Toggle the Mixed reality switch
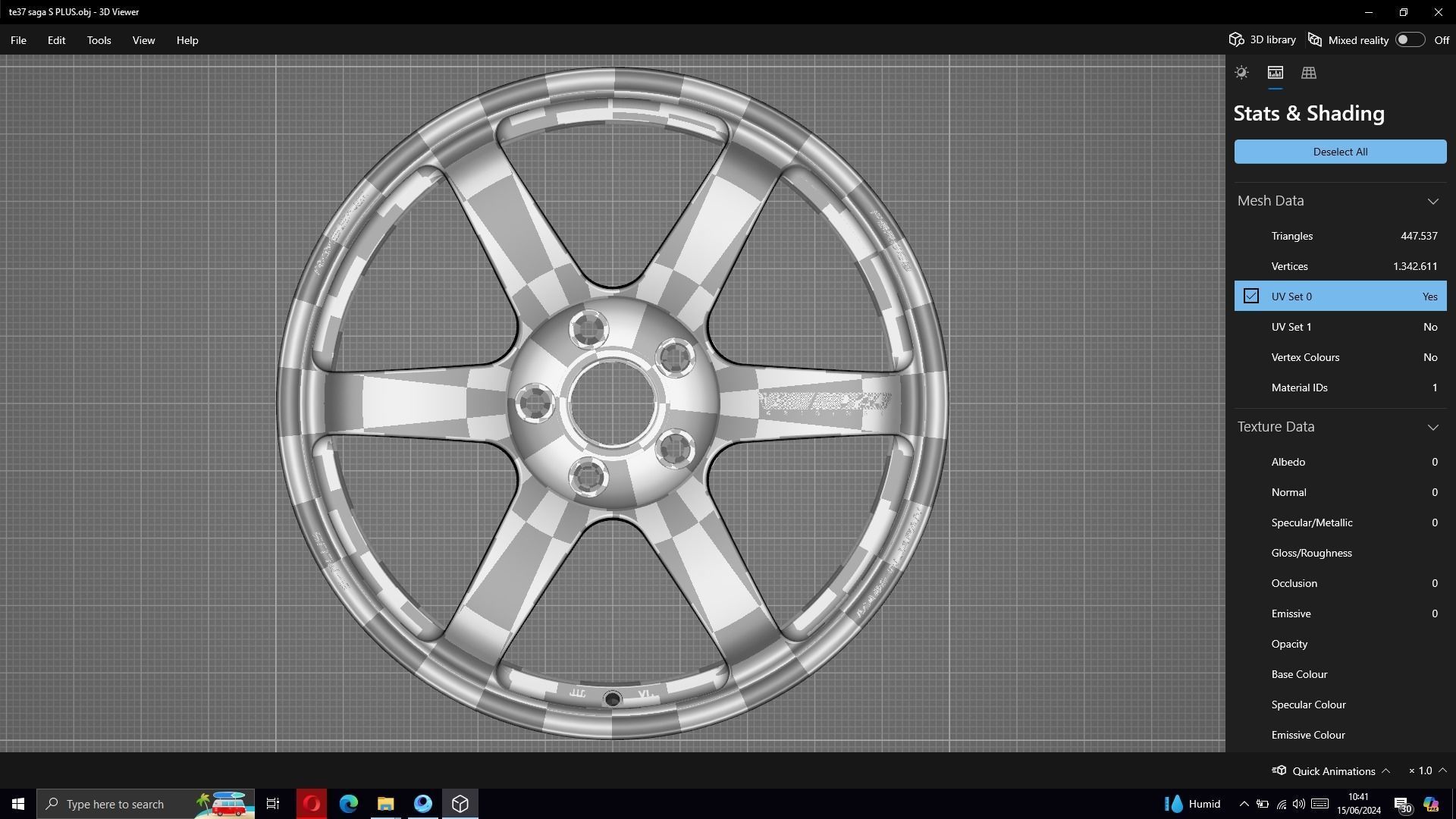1456x819 pixels. pos(1410,39)
